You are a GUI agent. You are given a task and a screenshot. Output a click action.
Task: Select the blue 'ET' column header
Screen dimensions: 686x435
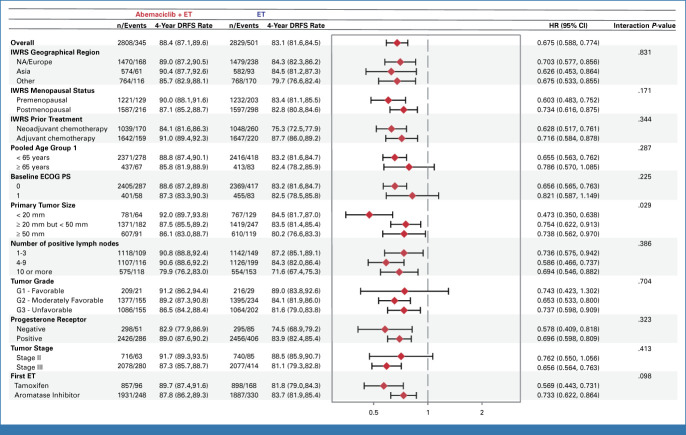click(261, 14)
